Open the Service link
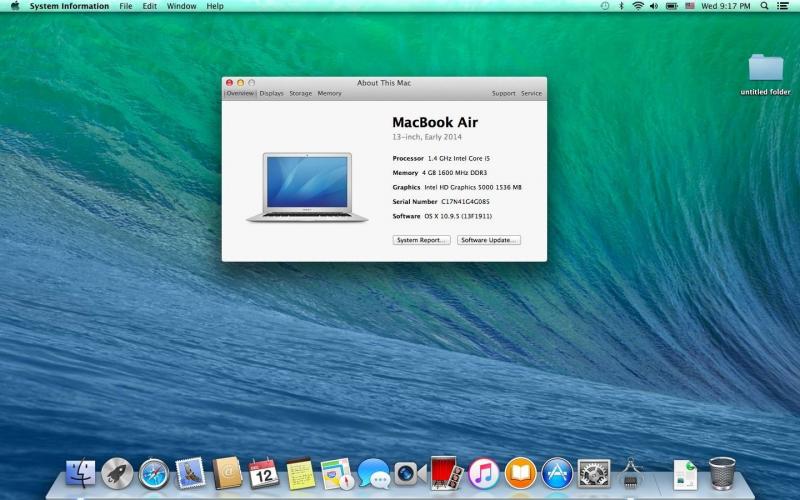This screenshot has width=800, height=500. tap(531, 93)
